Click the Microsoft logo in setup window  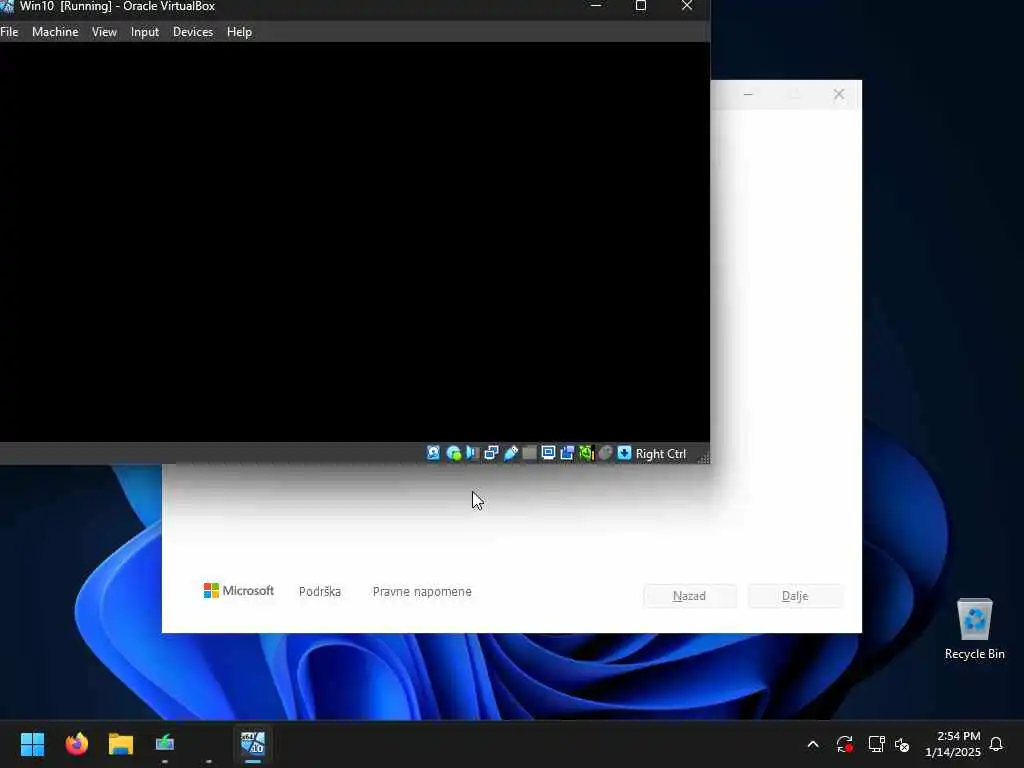pyautogui.click(x=239, y=590)
